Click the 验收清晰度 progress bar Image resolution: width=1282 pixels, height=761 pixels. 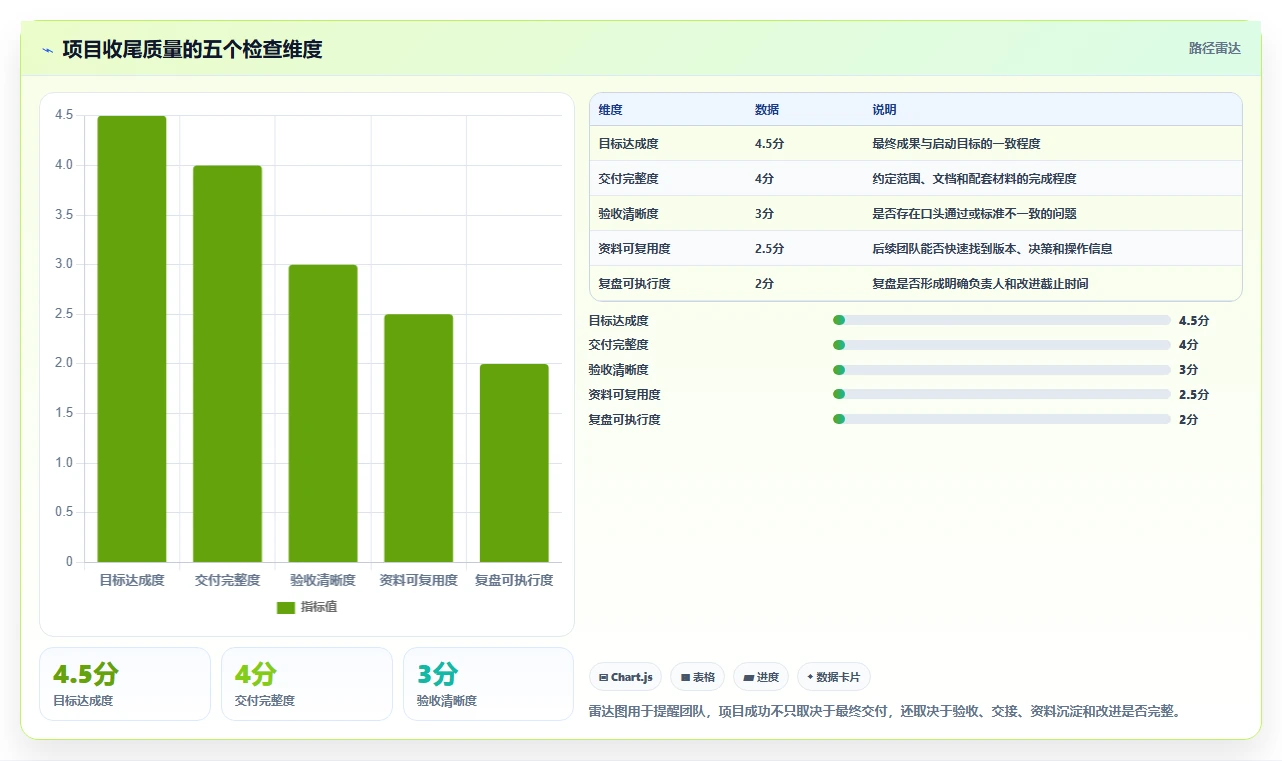coord(1002,370)
